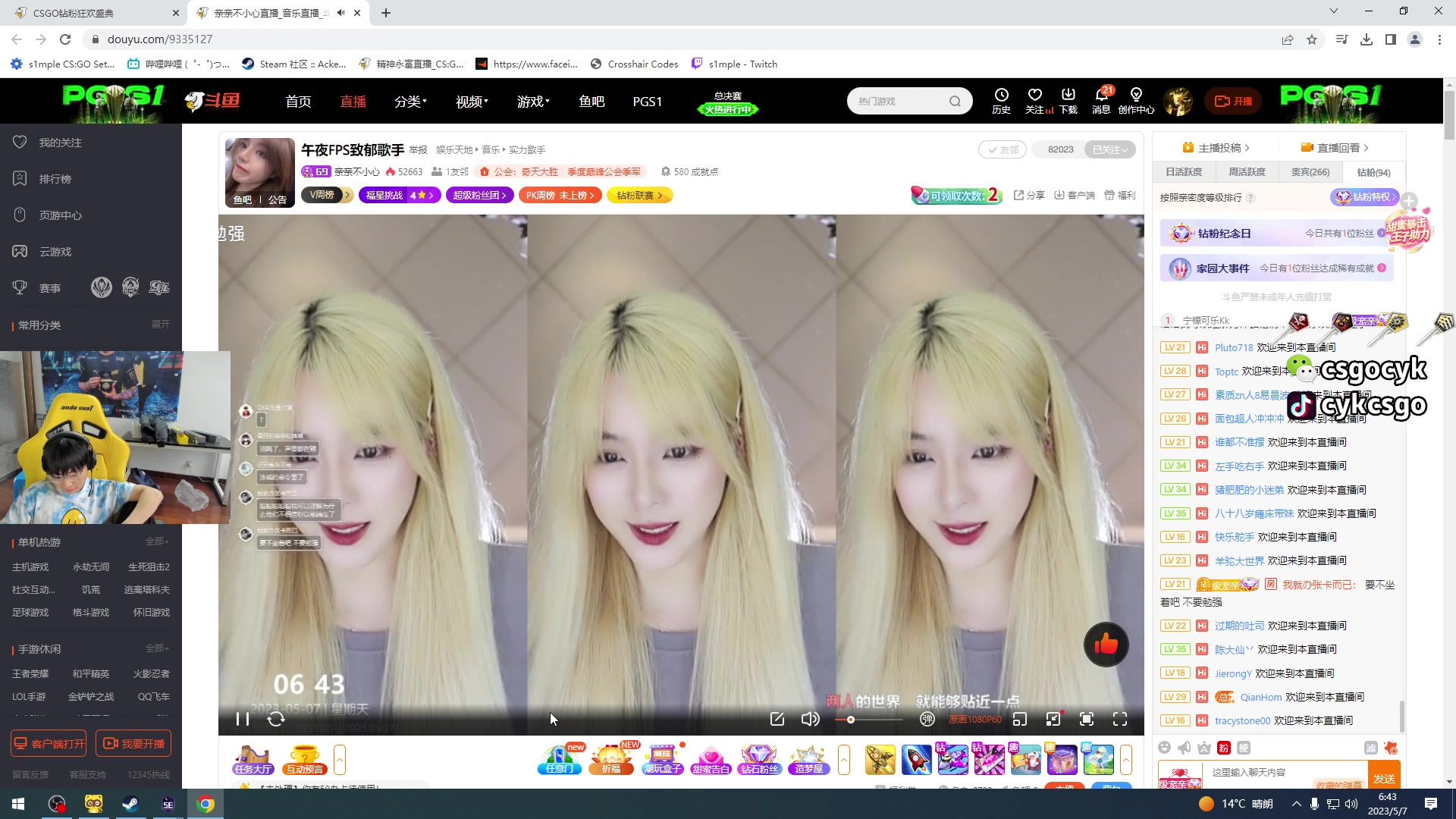1456x819 pixels.
Task: Enter full screen video mode
Action: (1120, 719)
